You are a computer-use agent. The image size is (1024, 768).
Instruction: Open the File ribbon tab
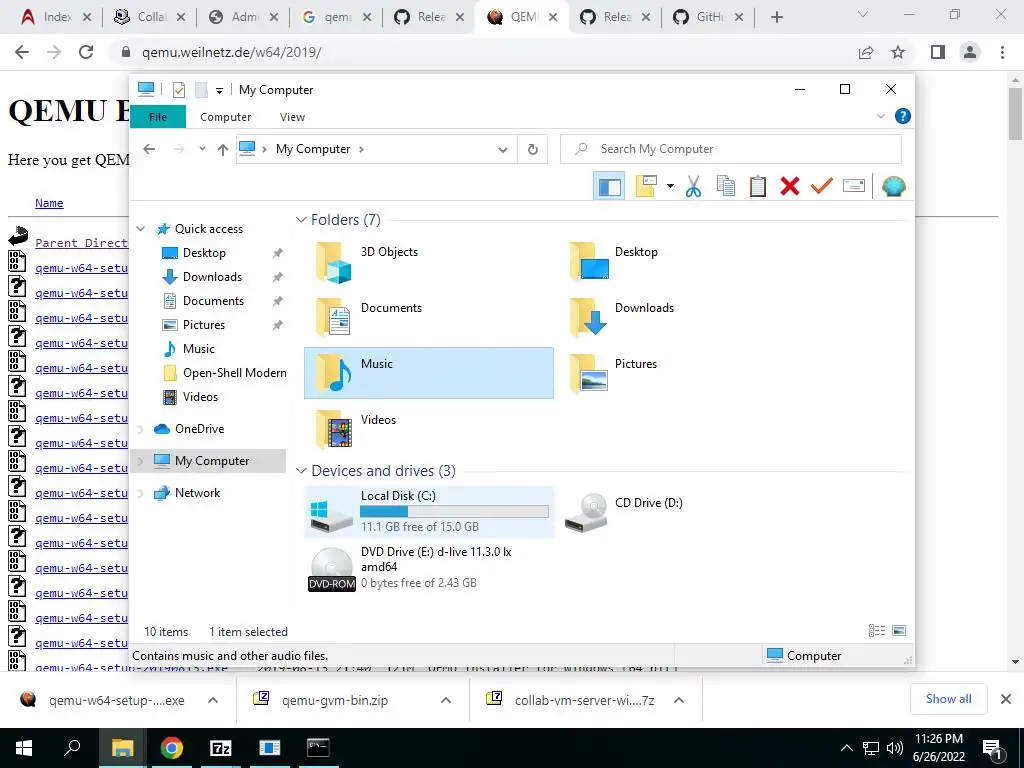point(158,117)
